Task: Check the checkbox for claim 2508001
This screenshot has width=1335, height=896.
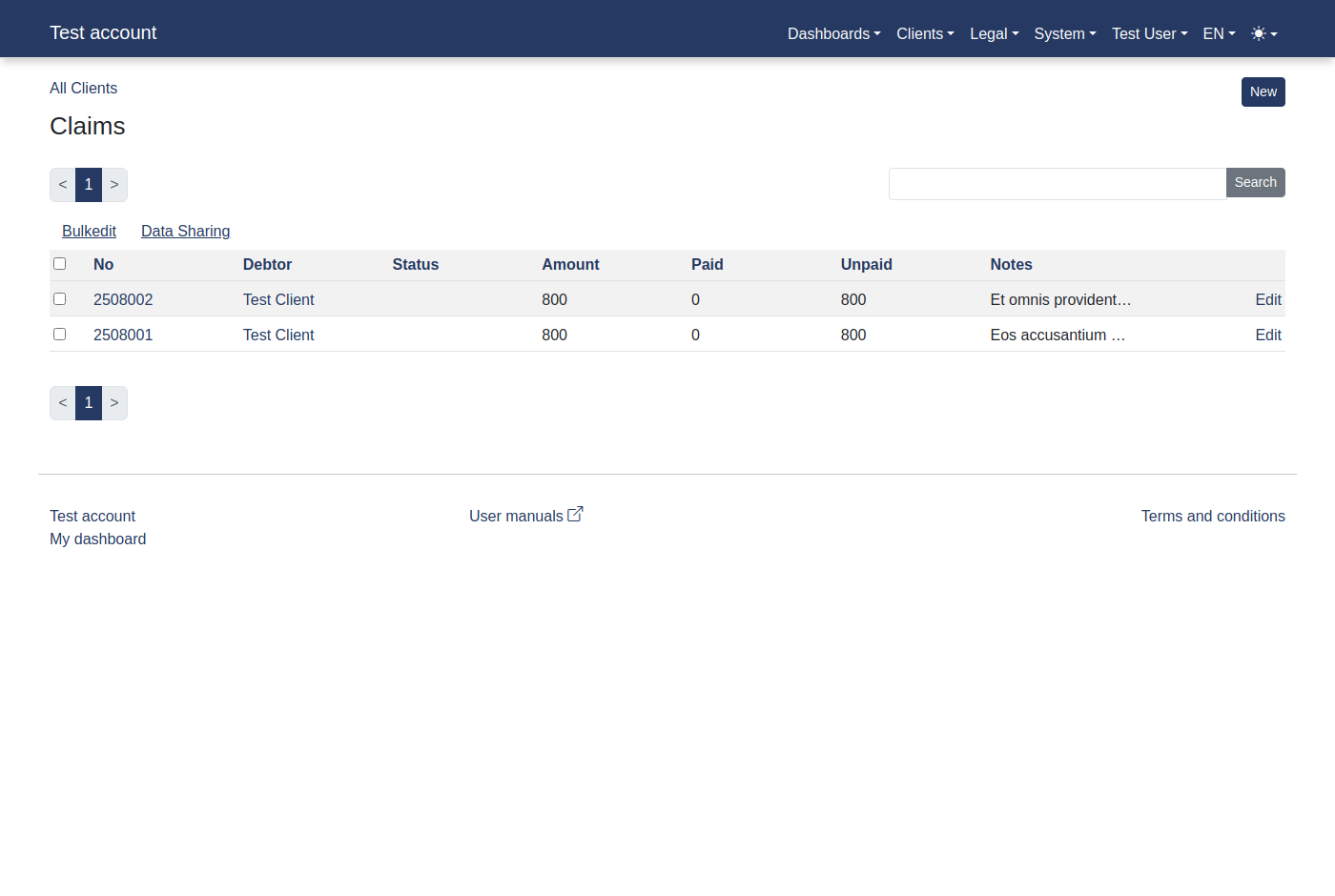Action: pos(60,334)
